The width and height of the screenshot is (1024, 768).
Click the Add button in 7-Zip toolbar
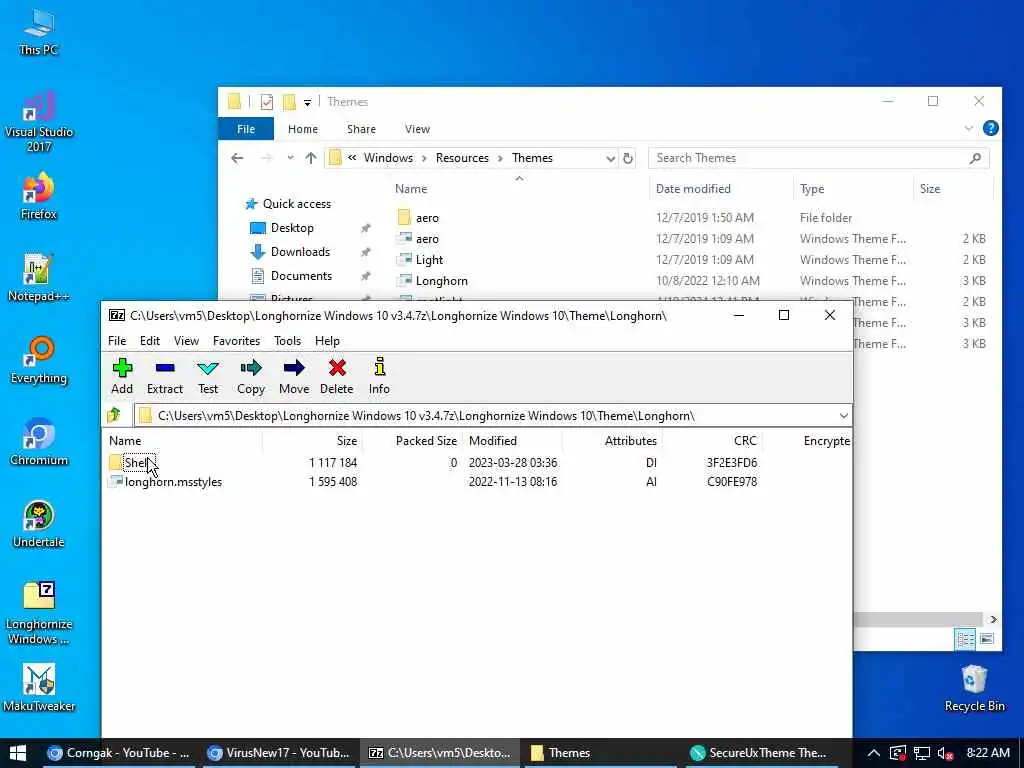coord(122,376)
